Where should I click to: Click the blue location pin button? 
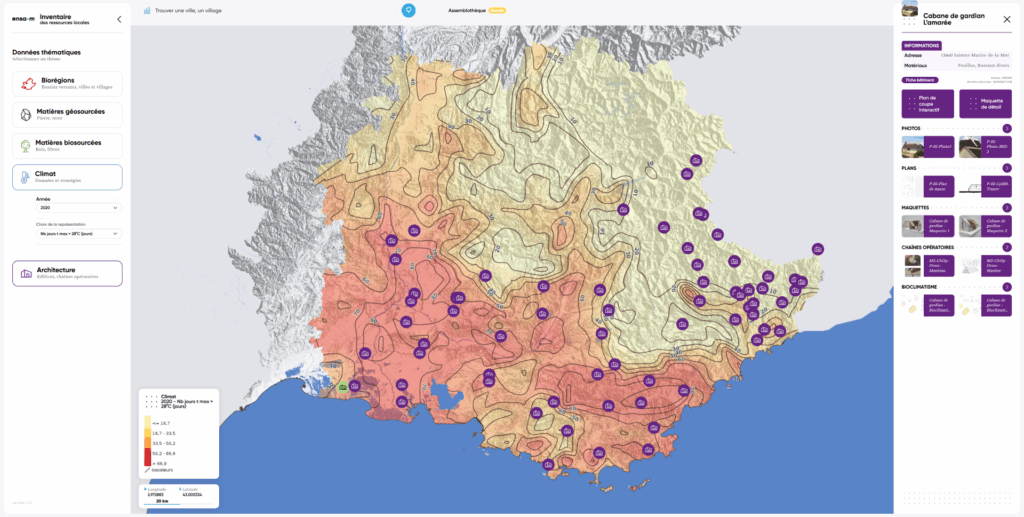coord(408,10)
